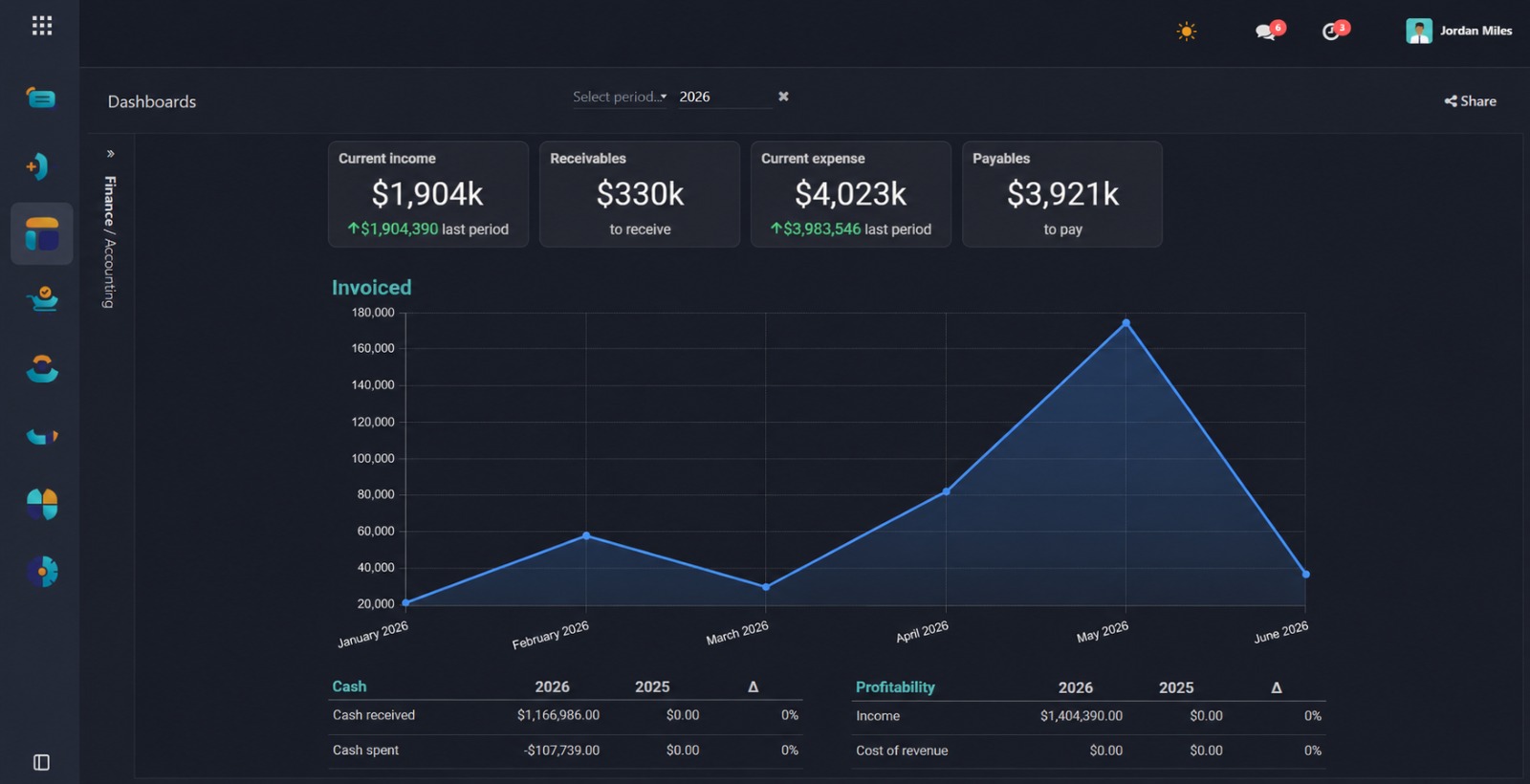
Task: Click the May 2026 peak data point
Action: (1126, 323)
